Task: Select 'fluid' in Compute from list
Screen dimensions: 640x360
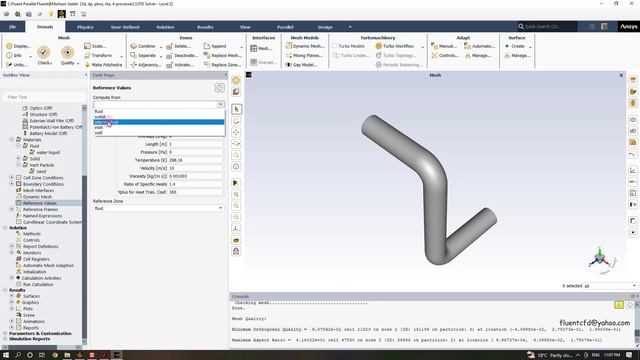Action: click(159, 111)
